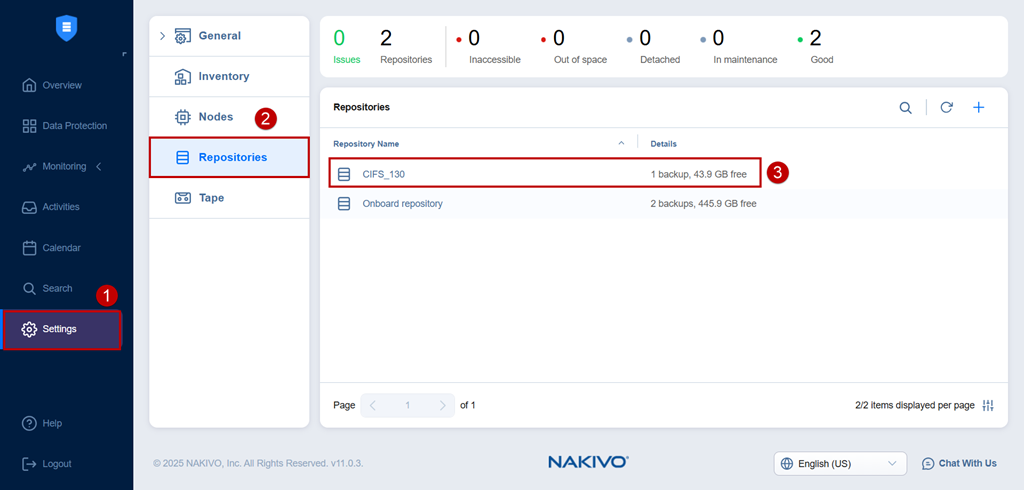1024x490 pixels.
Task: Click the General settings icon
Action: point(183,36)
